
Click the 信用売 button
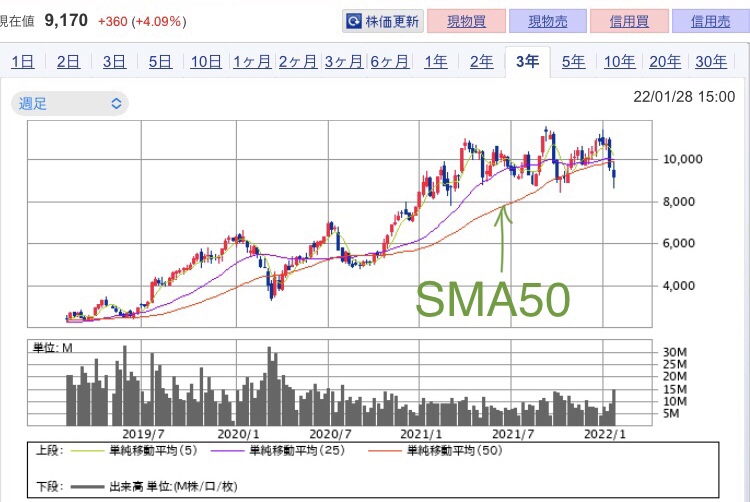click(x=711, y=22)
